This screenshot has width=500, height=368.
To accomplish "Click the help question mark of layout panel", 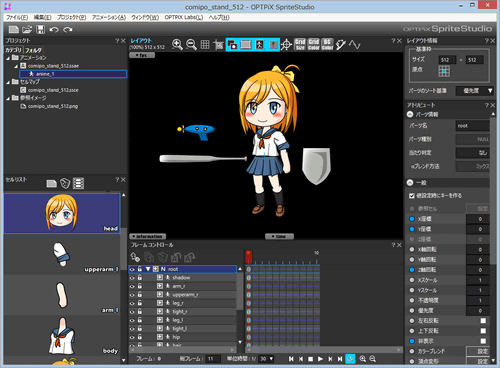I will 393,41.
